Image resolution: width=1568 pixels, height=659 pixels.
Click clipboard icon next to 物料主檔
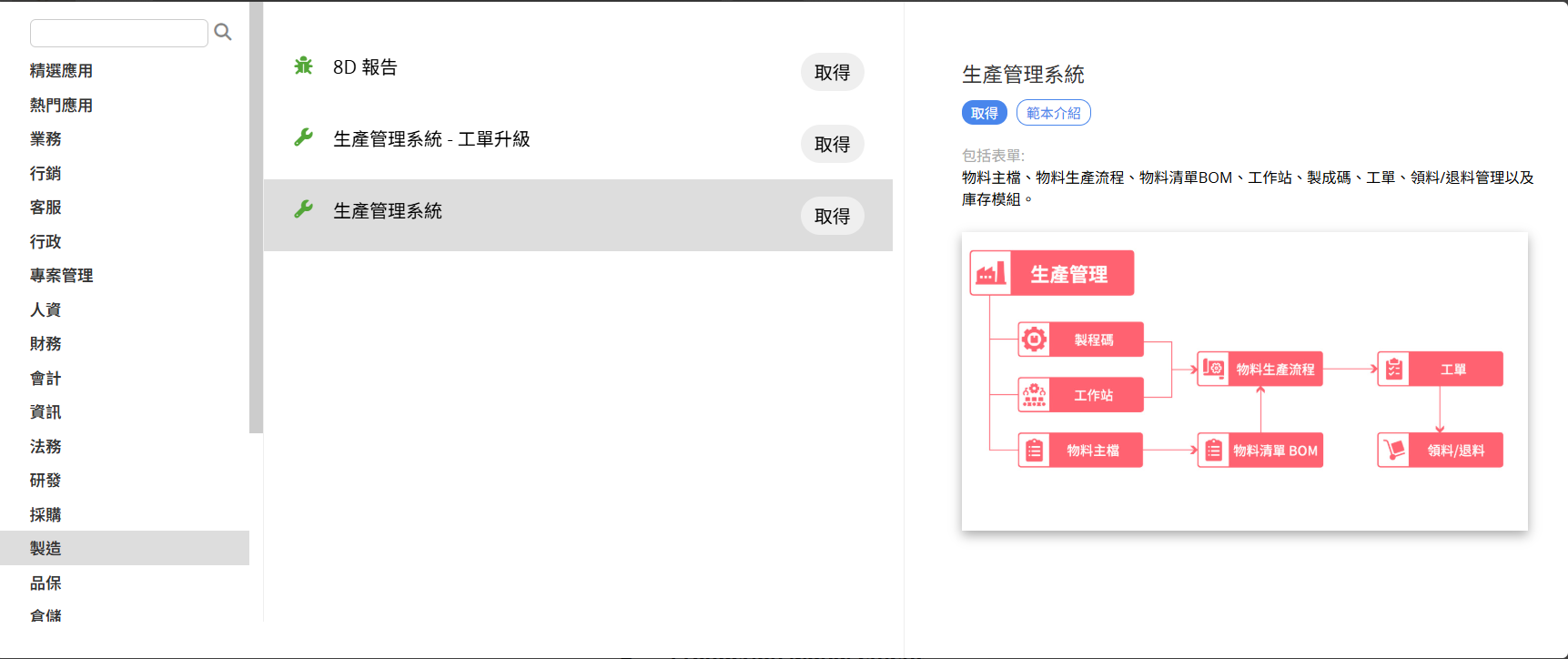[1034, 451]
